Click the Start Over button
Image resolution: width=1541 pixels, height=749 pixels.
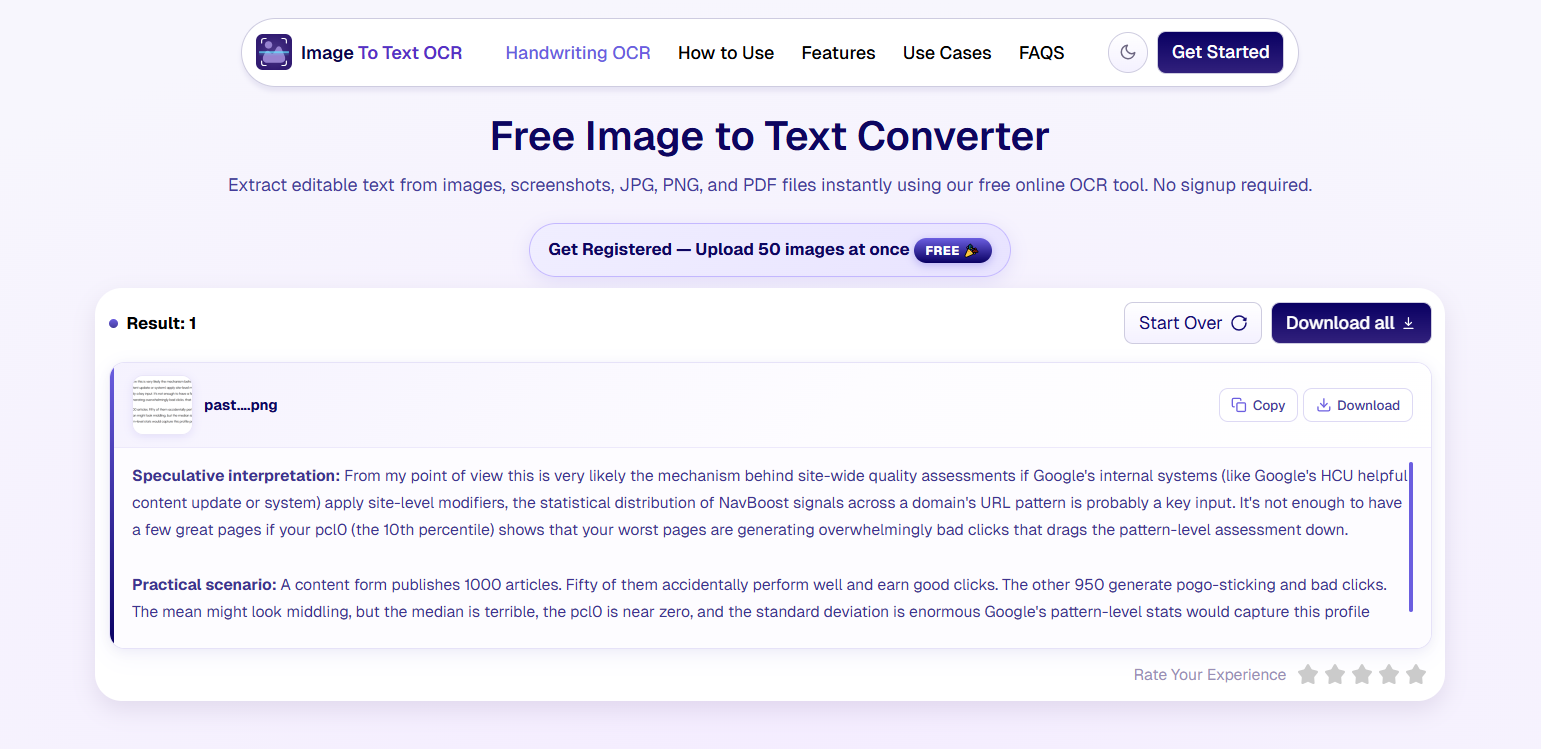[x=1193, y=323]
